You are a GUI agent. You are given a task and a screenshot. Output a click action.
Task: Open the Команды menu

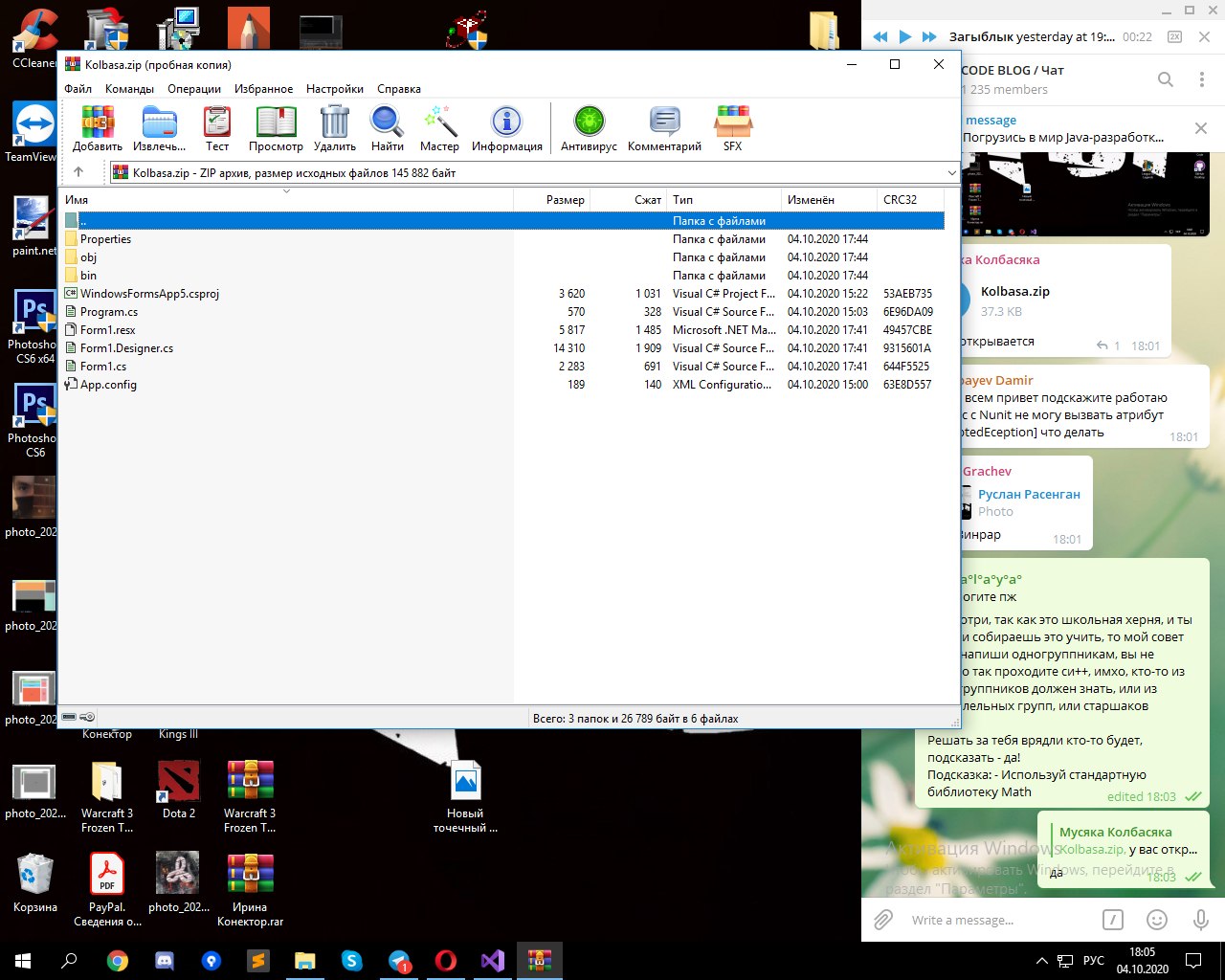tap(129, 89)
